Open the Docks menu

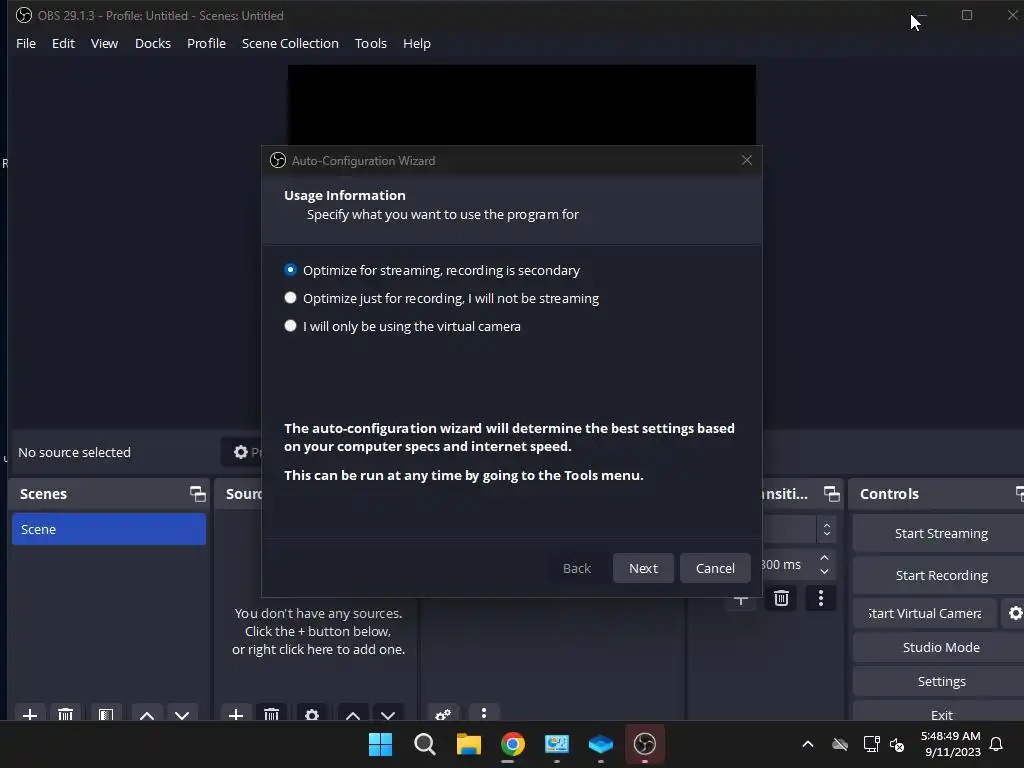pyautogui.click(x=153, y=43)
